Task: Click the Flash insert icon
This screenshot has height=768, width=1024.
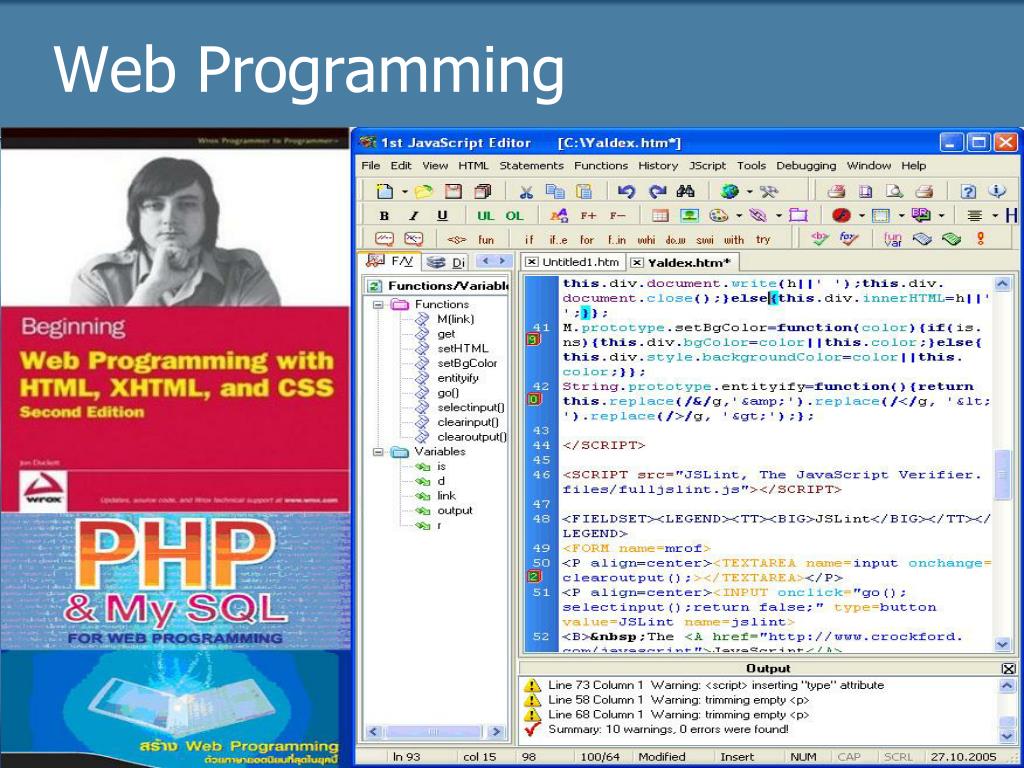Action: (841, 216)
